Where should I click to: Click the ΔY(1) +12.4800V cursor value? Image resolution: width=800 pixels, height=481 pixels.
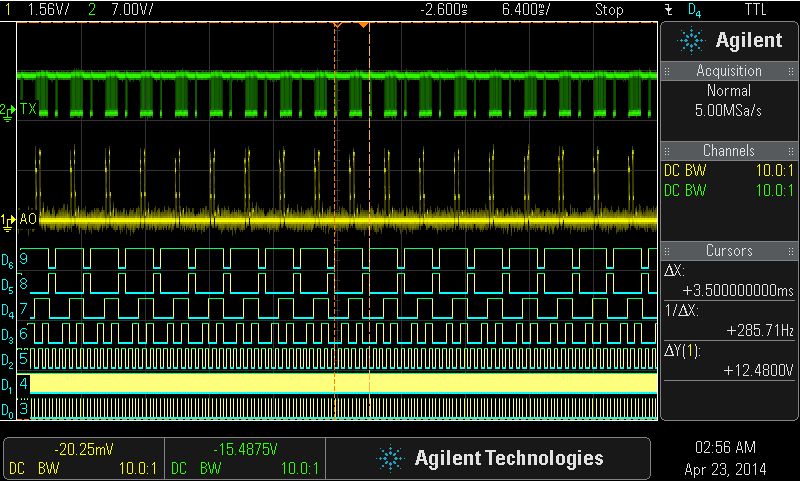pyautogui.click(x=759, y=370)
